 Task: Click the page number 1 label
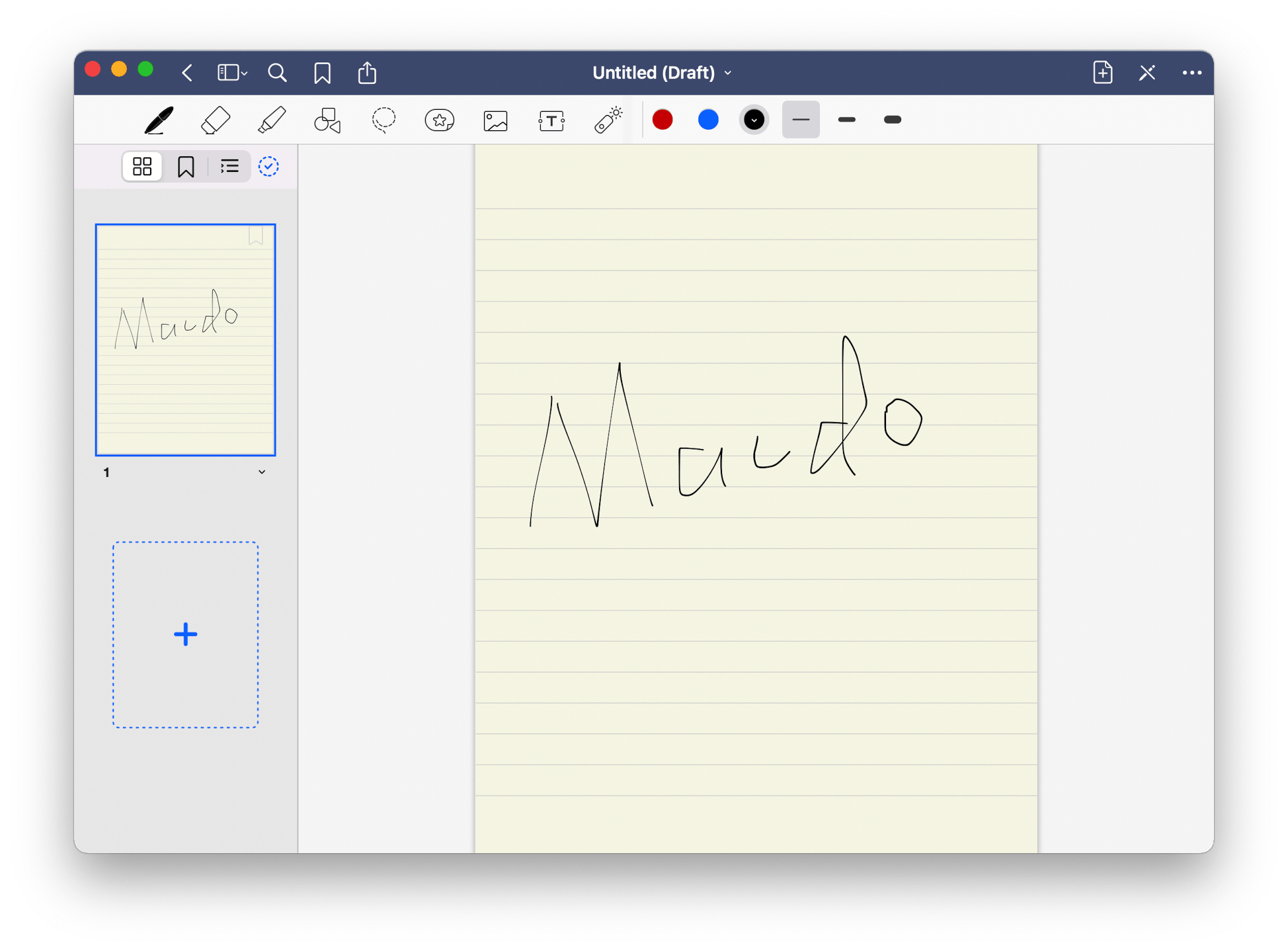click(x=106, y=472)
